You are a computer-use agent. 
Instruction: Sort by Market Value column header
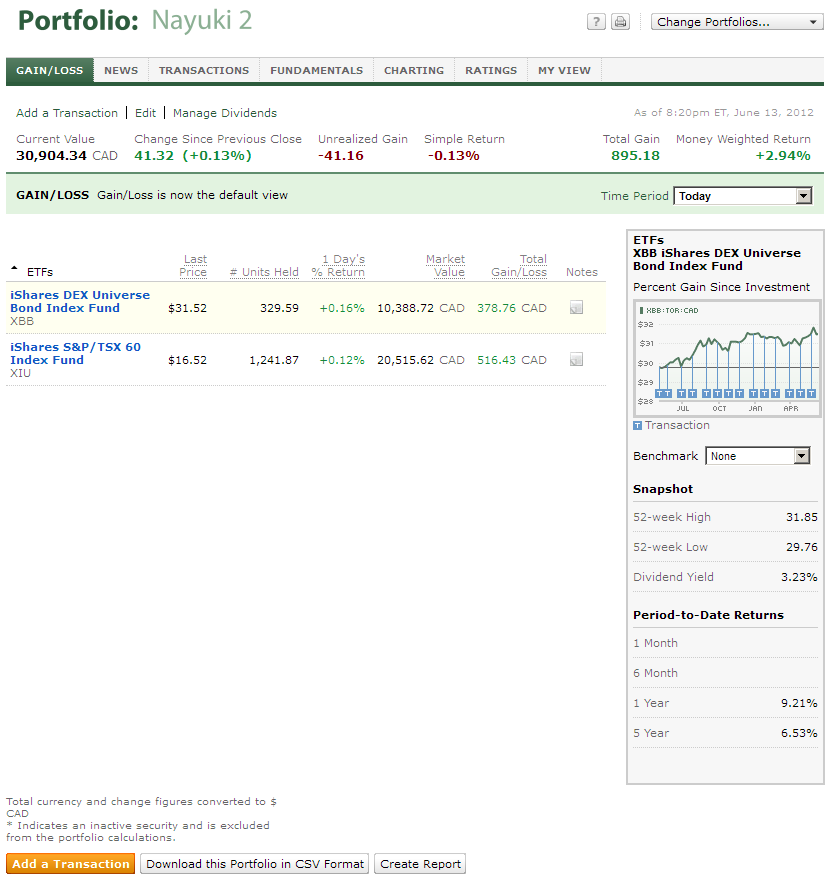click(x=445, y=265)
